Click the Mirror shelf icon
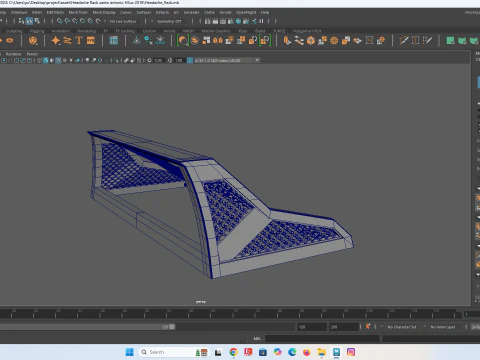The image size is (480, 360). 218,41
